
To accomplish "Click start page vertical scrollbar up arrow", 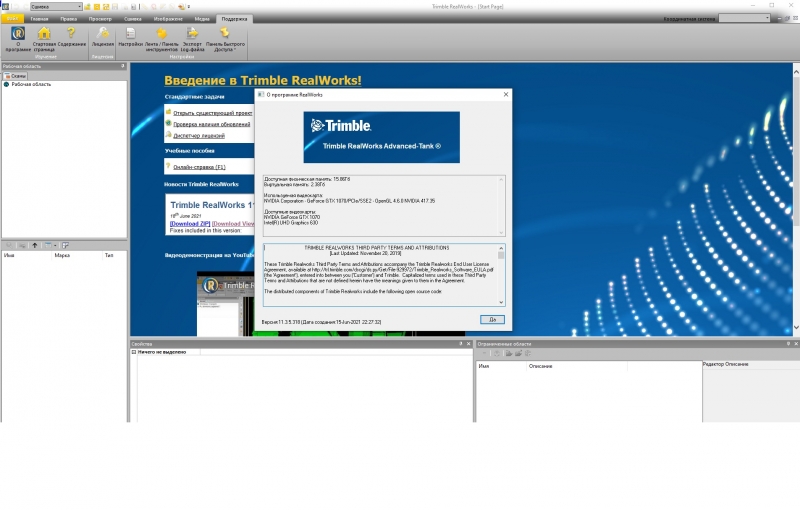I will 796,72.
